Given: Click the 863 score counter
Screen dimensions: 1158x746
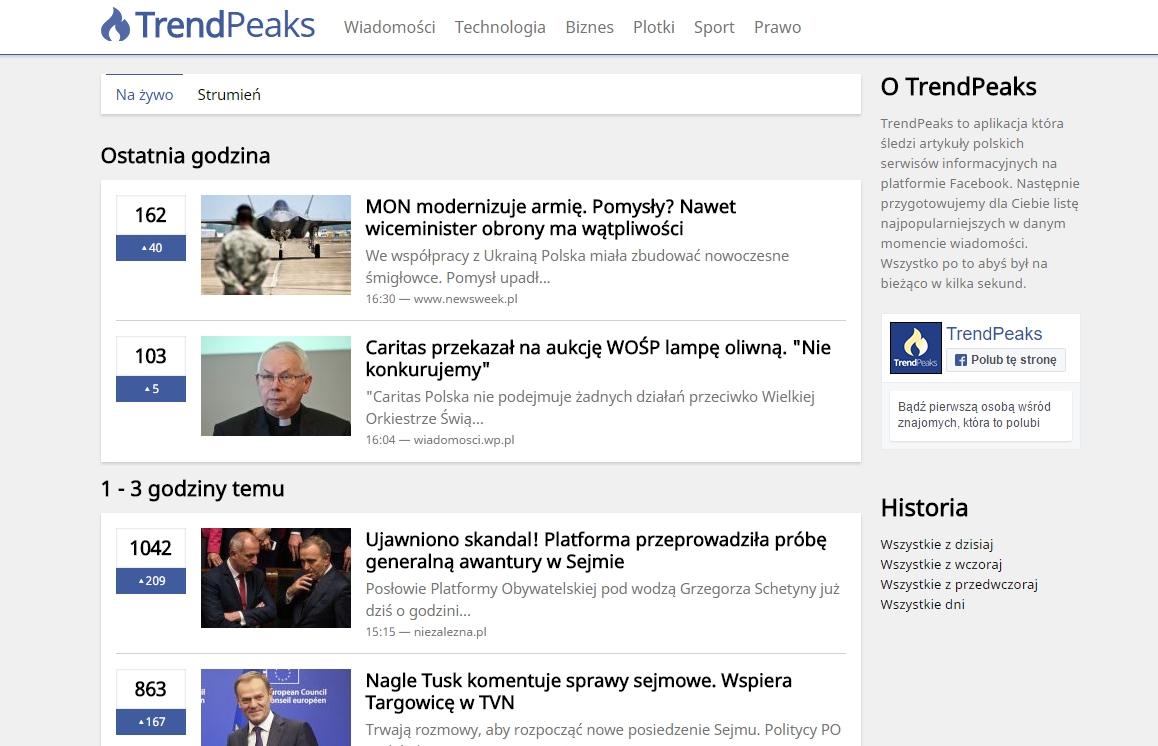Looking at the screenshot, I should [151, 689].
